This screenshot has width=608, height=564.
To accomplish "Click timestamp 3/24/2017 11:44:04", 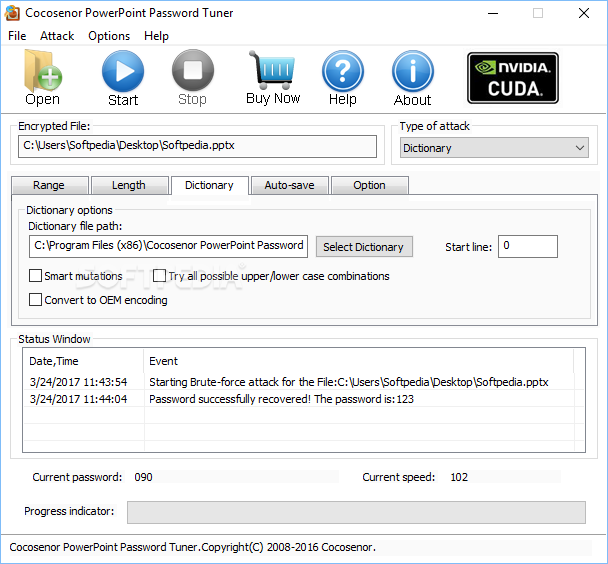I will coord(78,399).
